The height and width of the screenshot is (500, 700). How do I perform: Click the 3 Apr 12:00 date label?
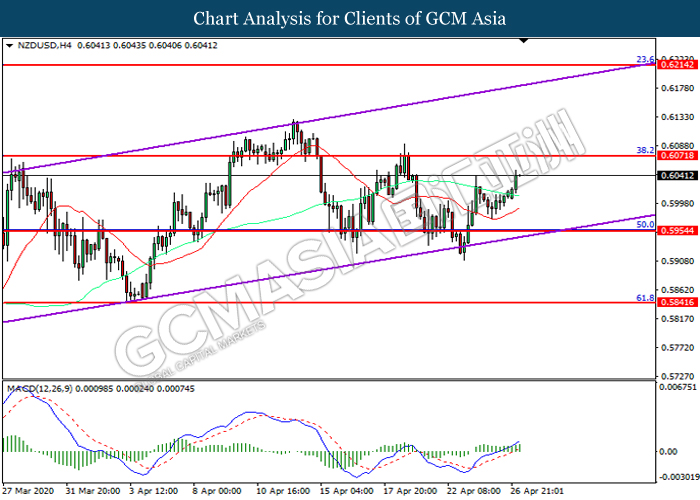[154, 491]
